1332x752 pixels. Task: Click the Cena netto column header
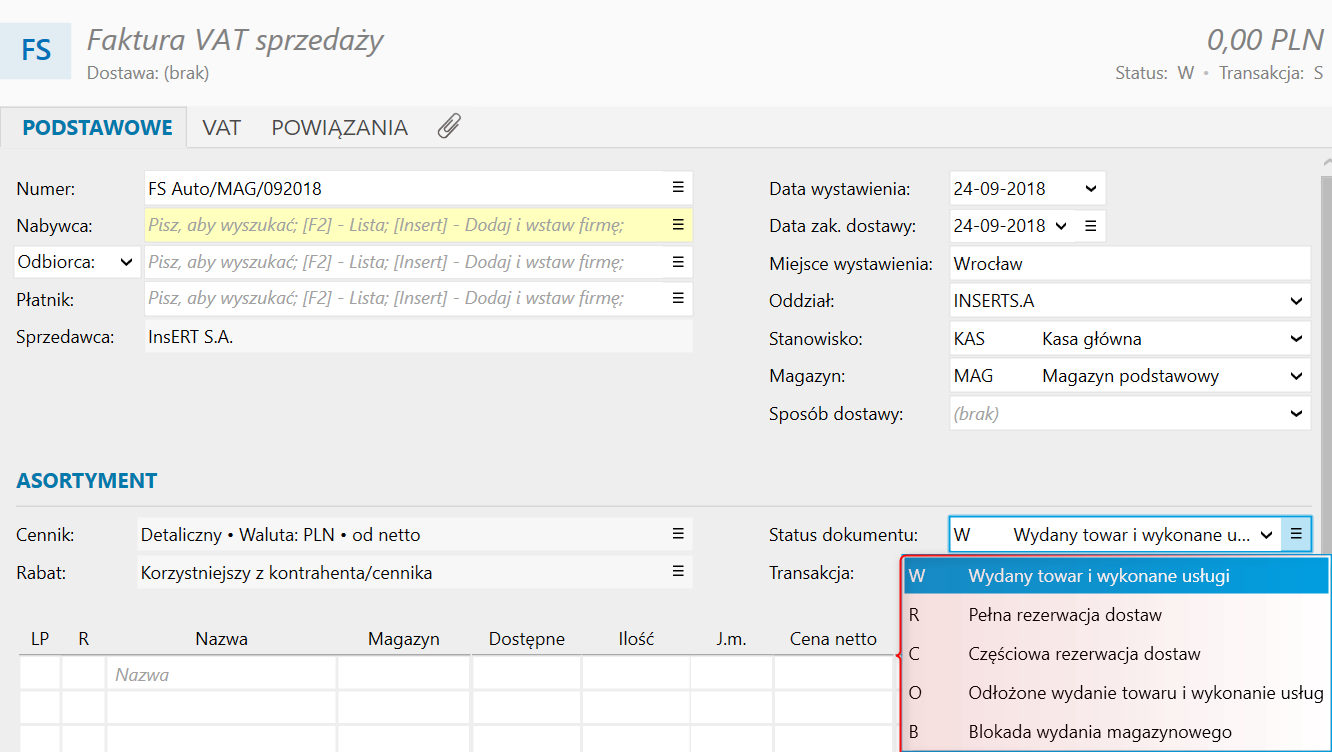[833, 639]
